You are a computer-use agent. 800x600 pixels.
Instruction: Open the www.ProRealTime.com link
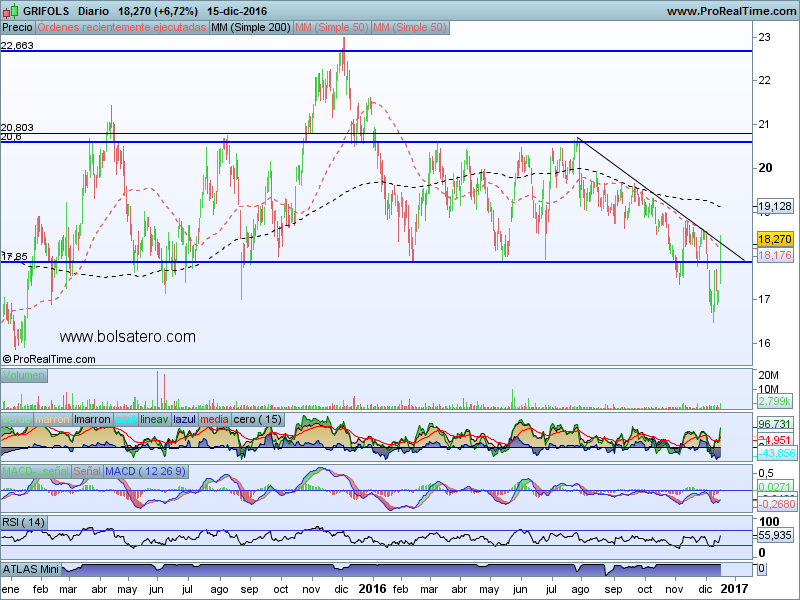[x=730, y=10]
